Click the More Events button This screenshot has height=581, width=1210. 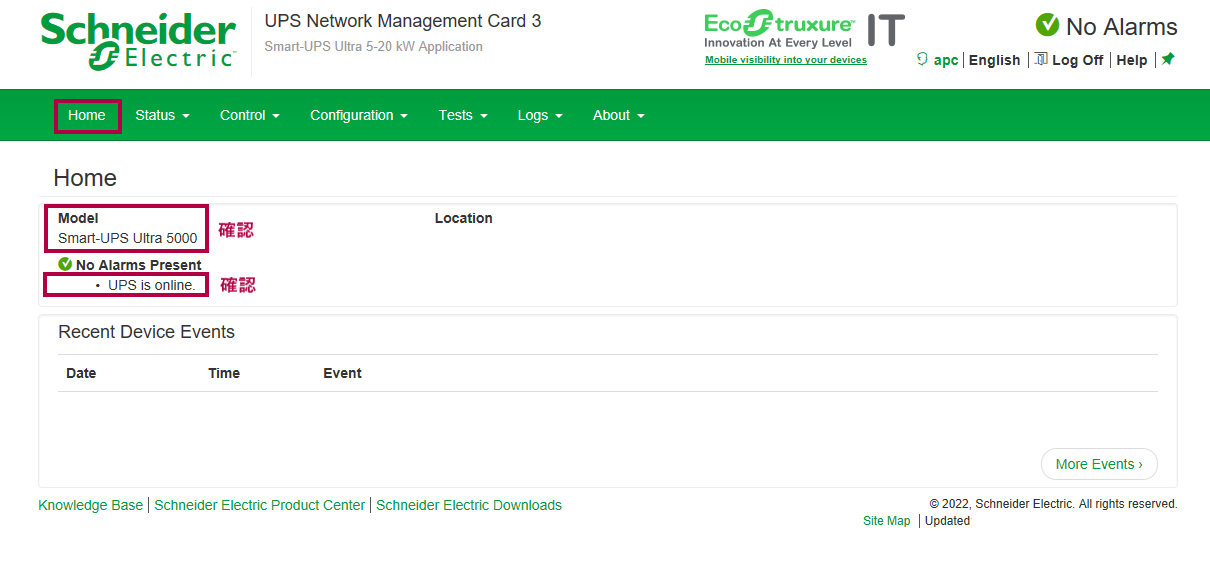coord(1099,464)
